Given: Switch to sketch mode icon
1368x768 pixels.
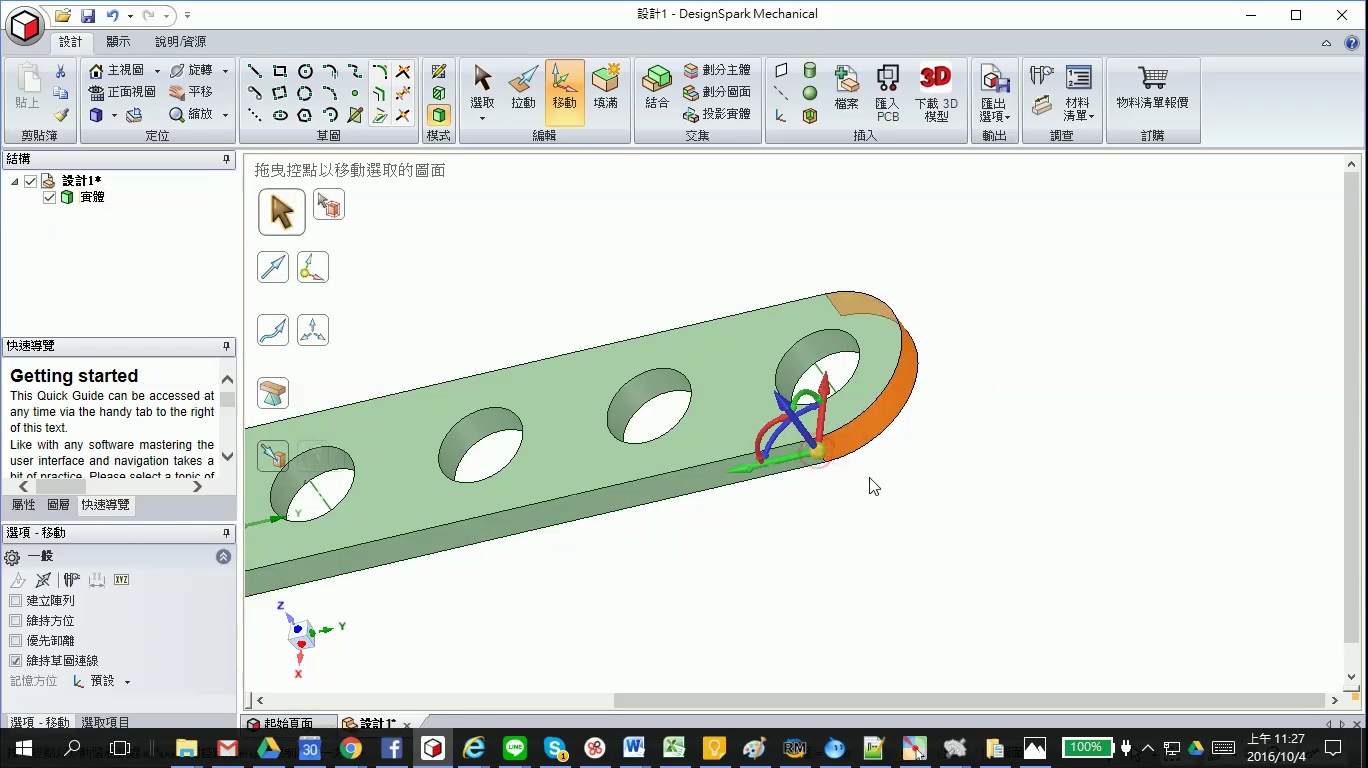Looking at the screenshot, I should pyautogui.click(x=438, y=71).
